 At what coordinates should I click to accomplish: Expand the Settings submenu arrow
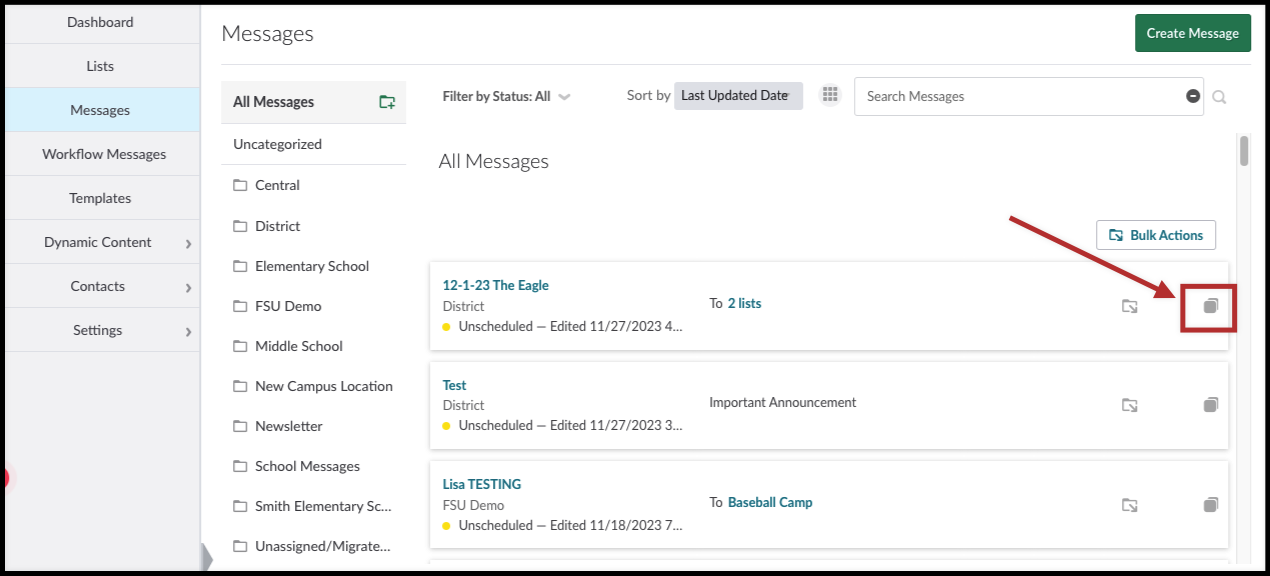coord(188,331)
